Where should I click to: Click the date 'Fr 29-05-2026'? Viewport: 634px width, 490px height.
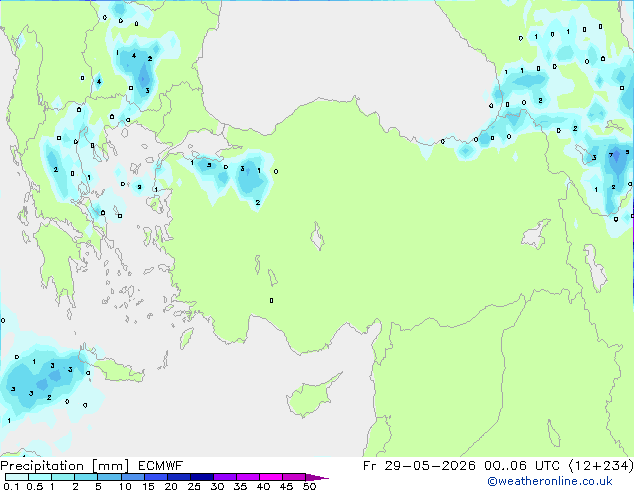tap(419, 466)
